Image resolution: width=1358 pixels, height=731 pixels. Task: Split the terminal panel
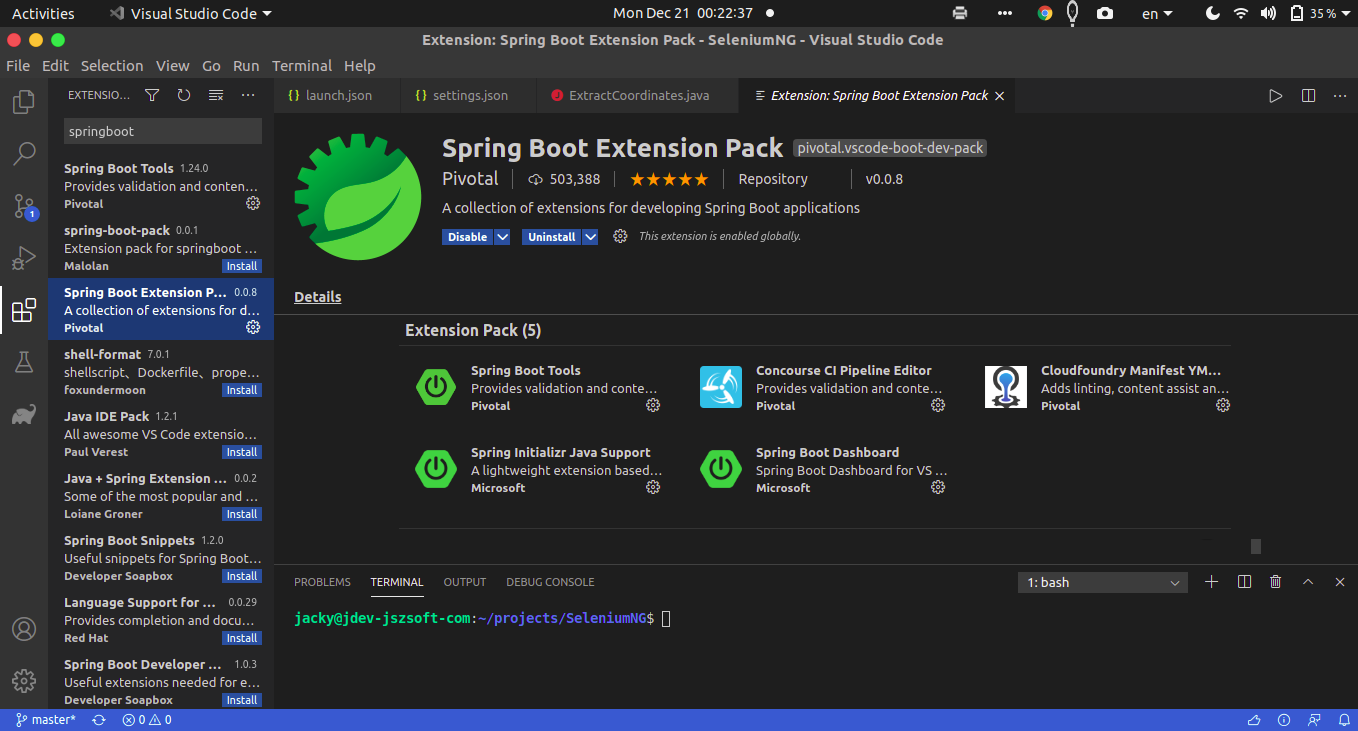pos(1244,582)
